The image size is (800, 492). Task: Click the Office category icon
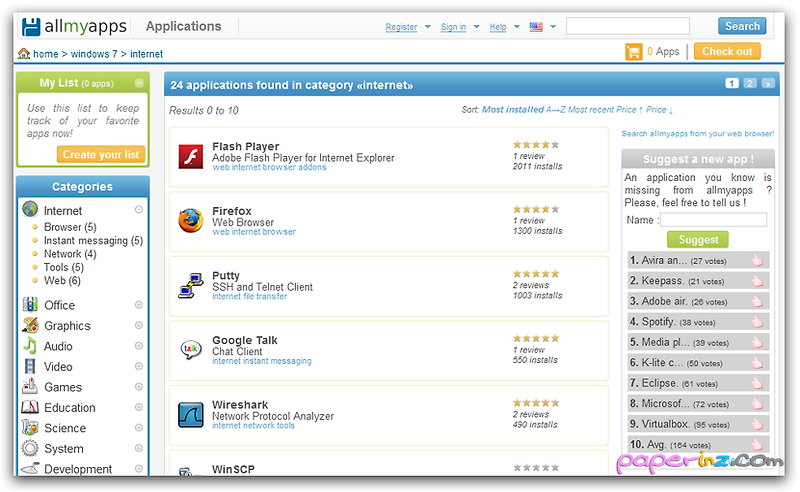[x=30, y=304]
